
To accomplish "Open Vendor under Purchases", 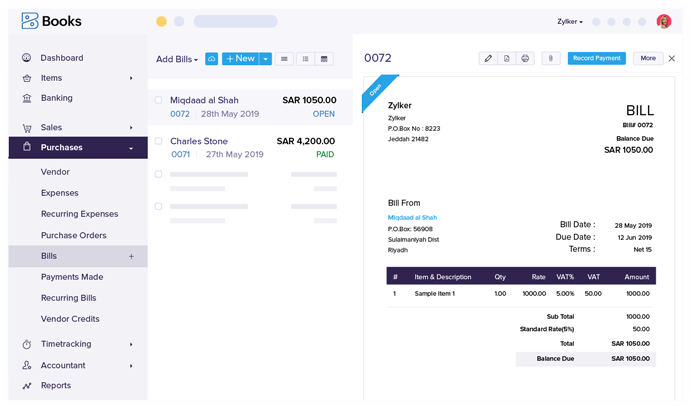I will (55, 172).
